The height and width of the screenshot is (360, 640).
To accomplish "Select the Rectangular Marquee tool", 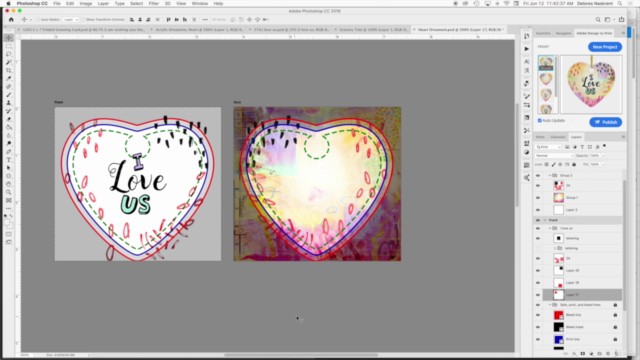I will pyautogui.click(x=9, y=46).
